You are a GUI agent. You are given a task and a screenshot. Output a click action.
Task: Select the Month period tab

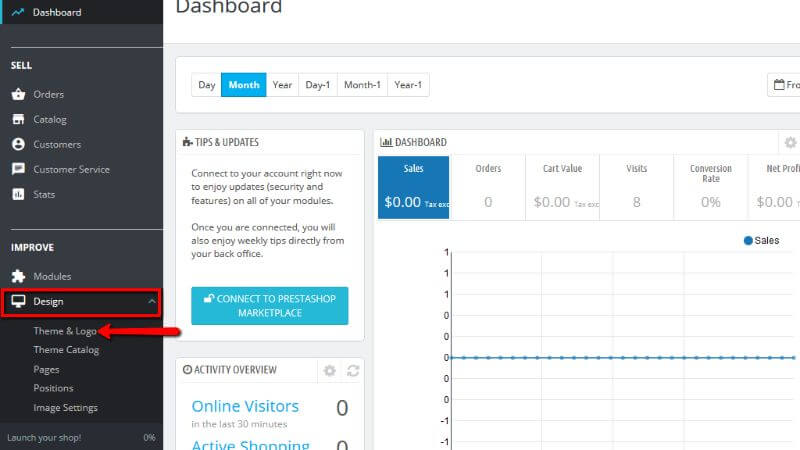(244, 85)
